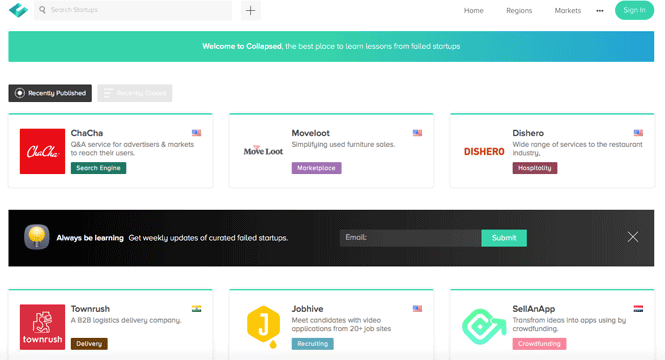Viewport: 665px width, 360px height.
Task: Open the SellAnApp logo thumbnail
Action: (x=484, y=327)
